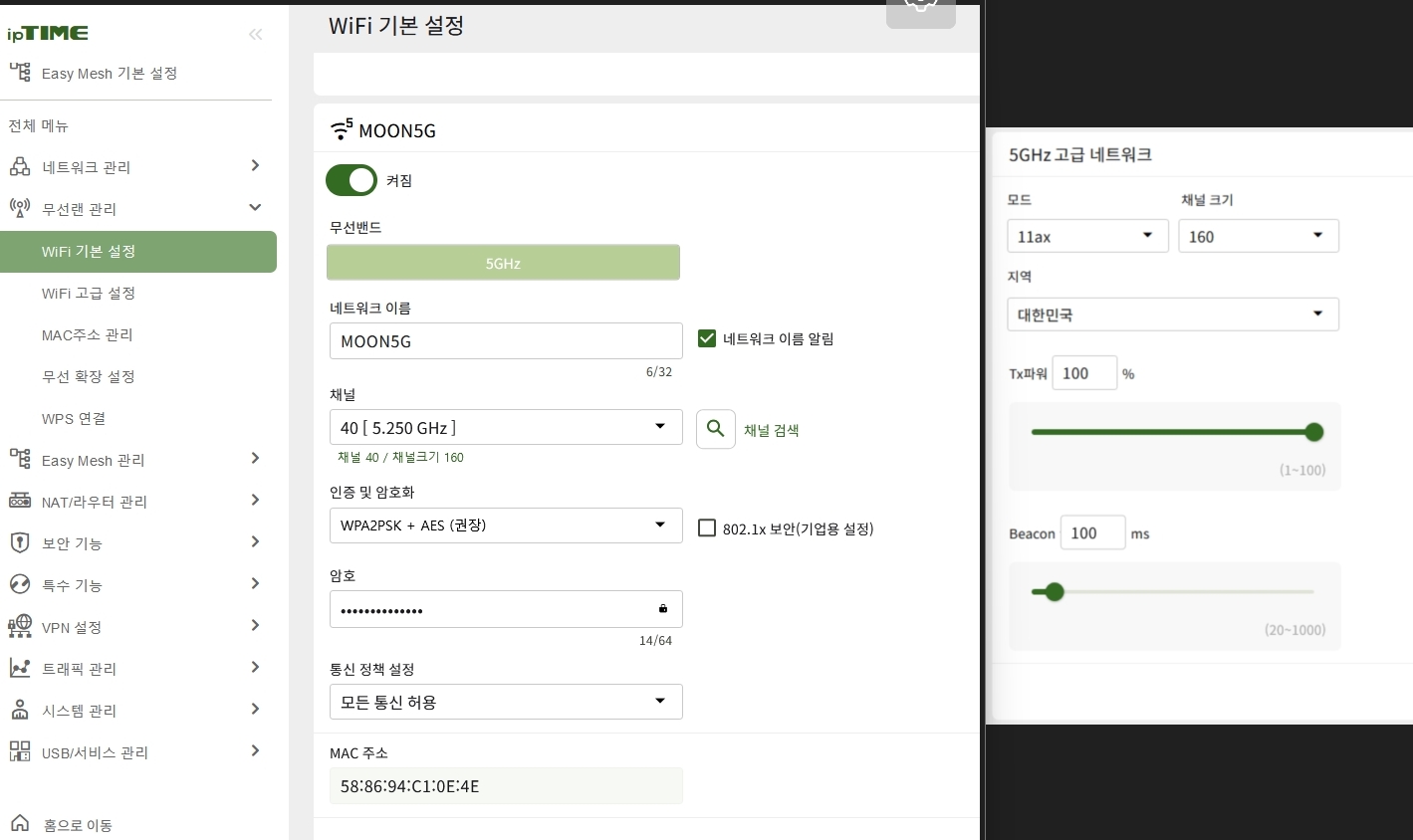Click the USB/서비스 관리 icon
Screen dimensions: 1413x840
[x=20, y=751]
